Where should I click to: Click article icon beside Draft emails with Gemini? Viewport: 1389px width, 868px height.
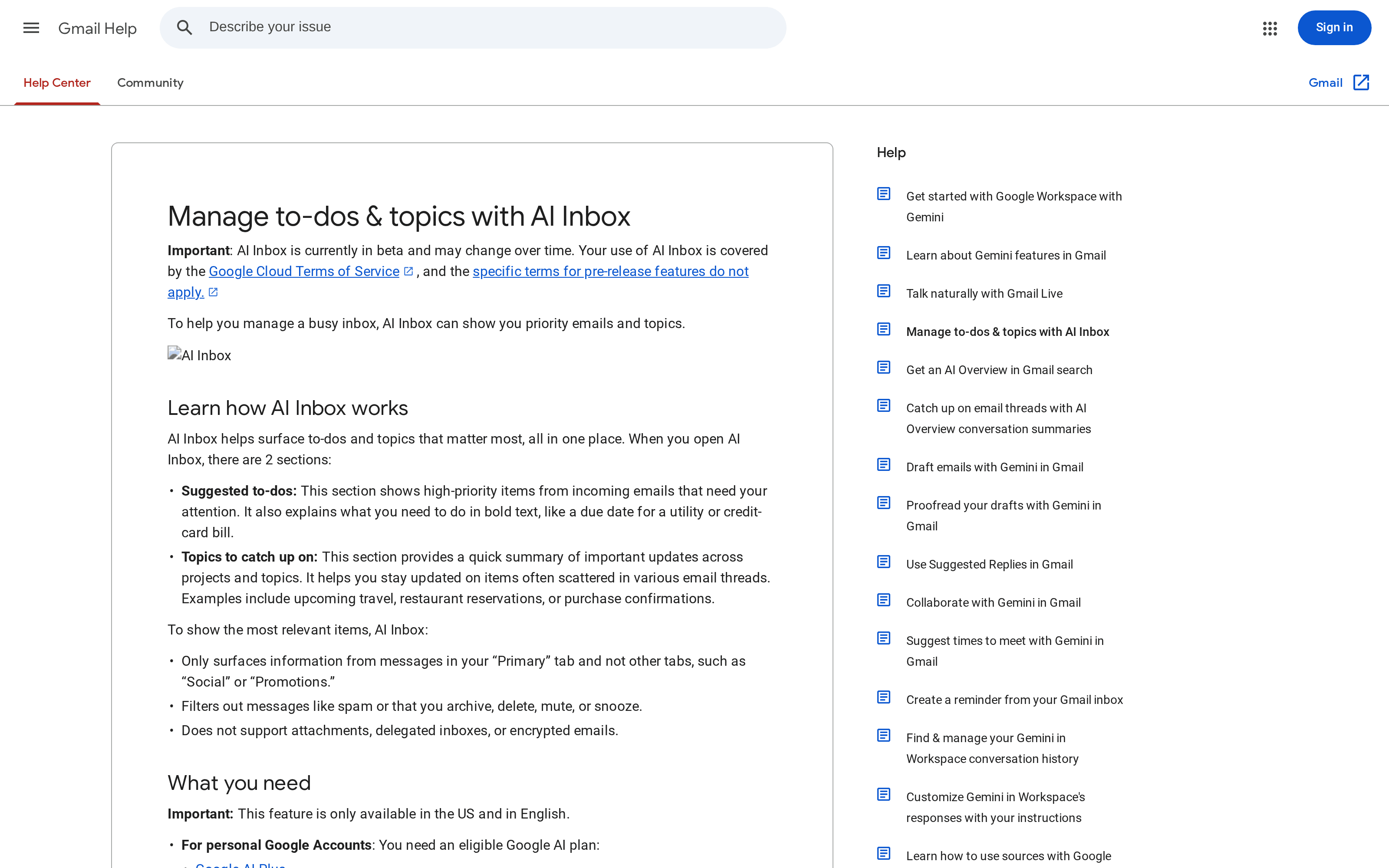click(884, 465)
